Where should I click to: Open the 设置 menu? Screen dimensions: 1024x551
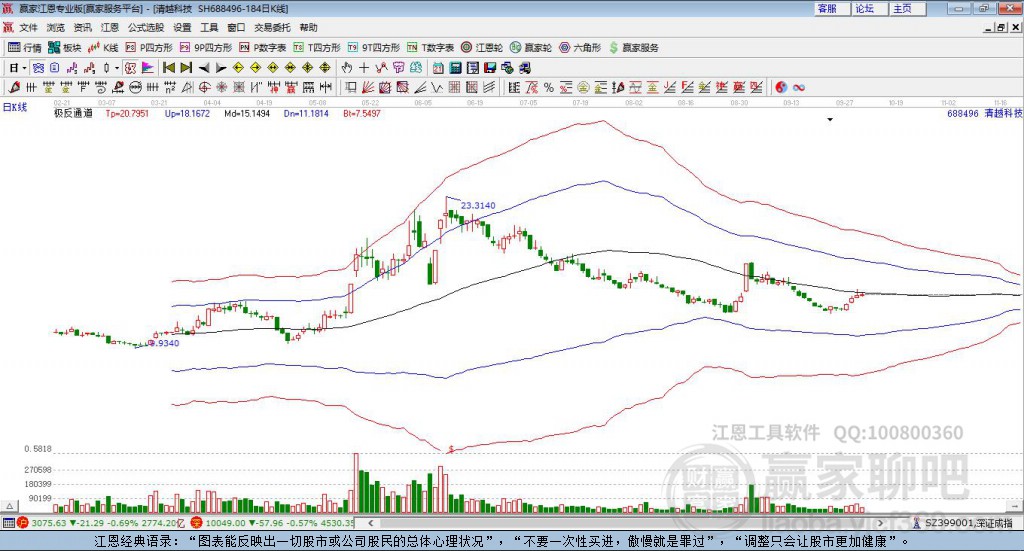pos(182,27)
